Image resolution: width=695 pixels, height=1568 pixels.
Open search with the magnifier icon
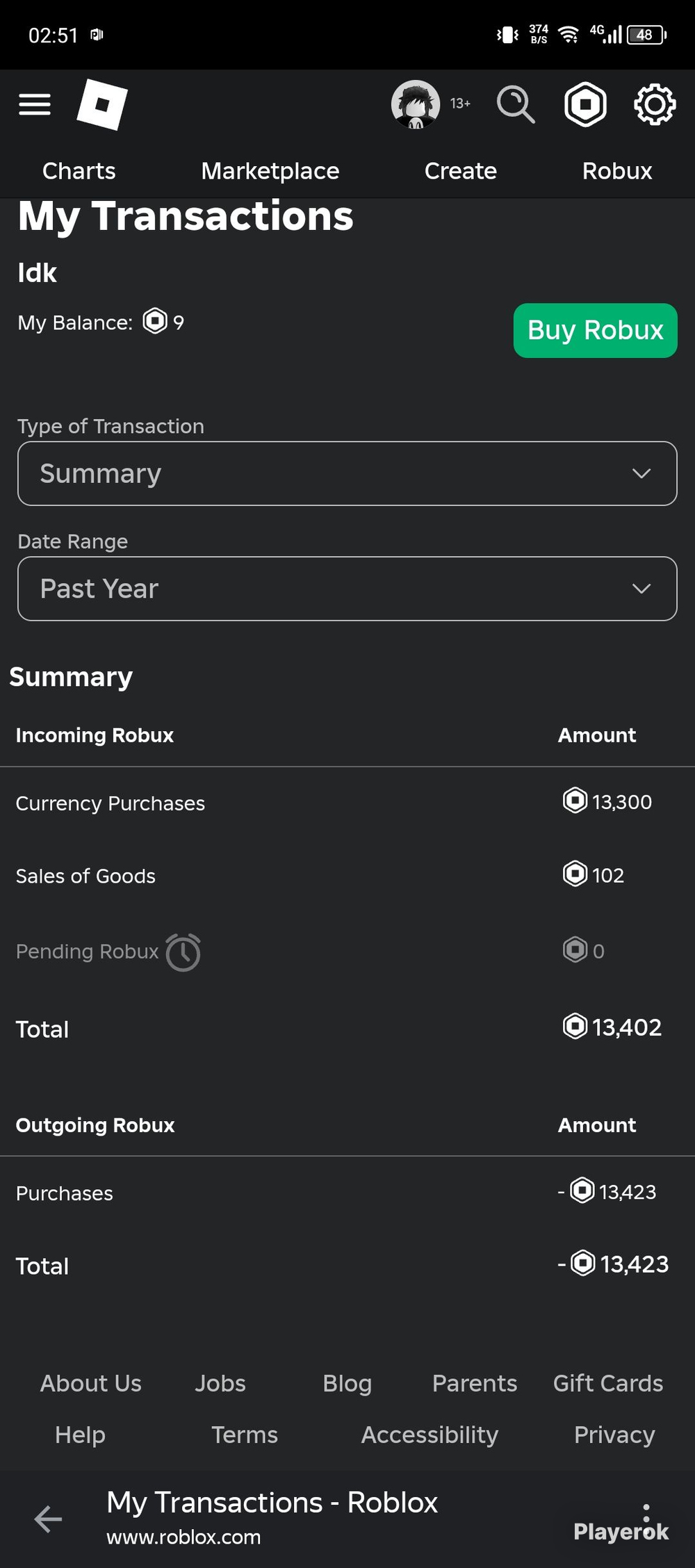tap(516, 104)
